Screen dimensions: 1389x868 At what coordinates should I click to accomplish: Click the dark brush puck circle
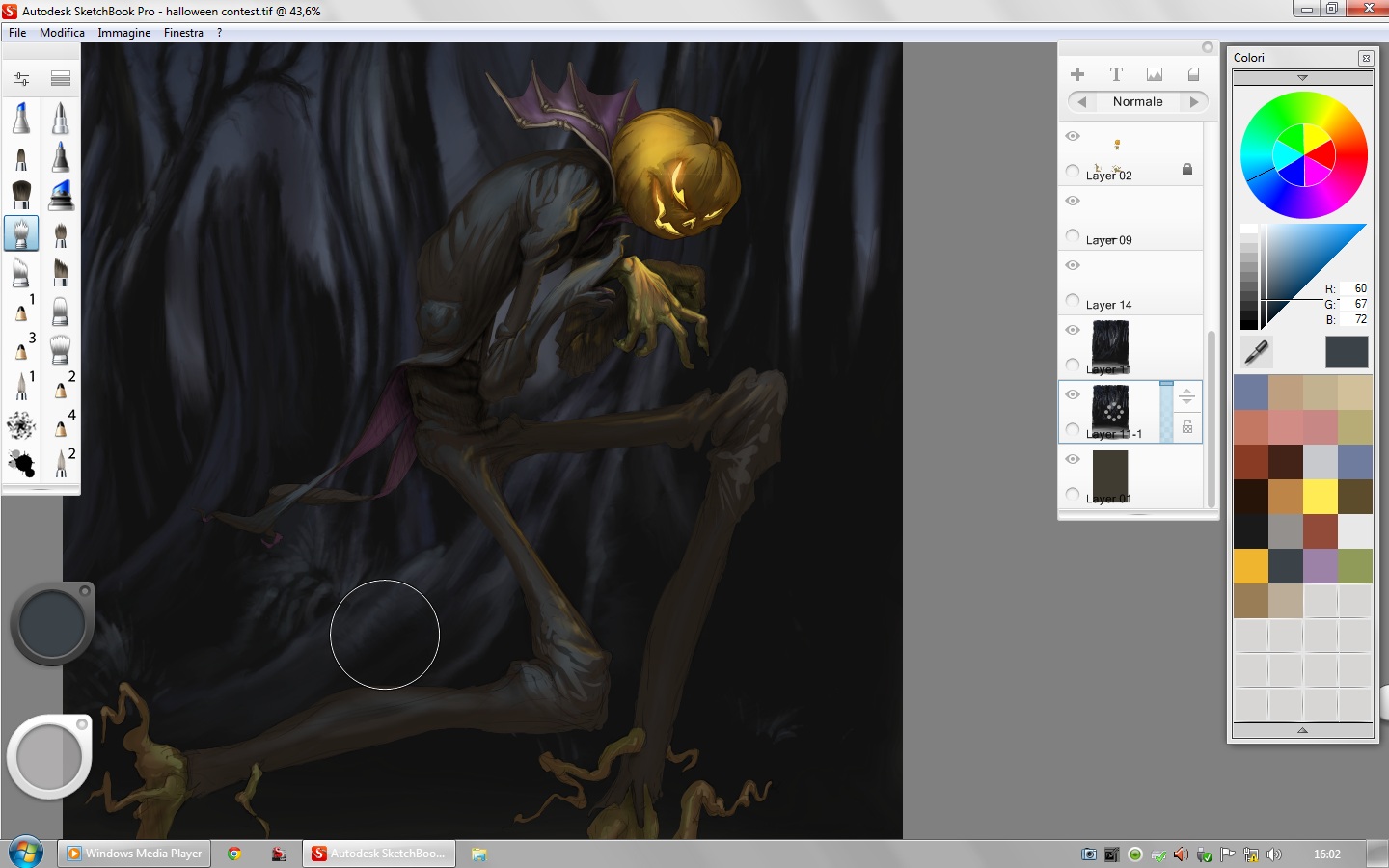click(52, 623)
